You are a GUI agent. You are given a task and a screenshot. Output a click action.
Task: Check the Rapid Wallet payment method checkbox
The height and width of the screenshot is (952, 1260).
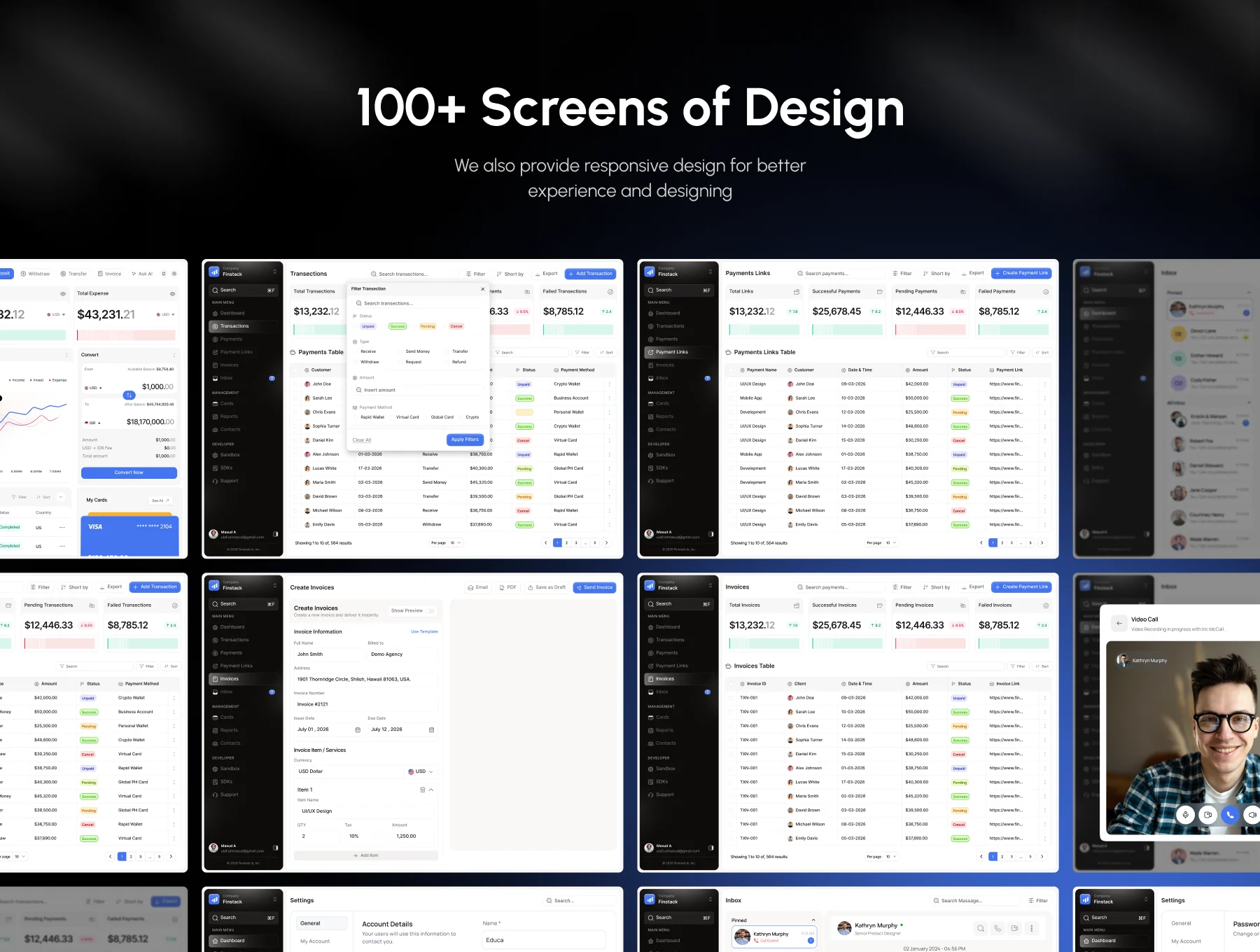[356, 417]
